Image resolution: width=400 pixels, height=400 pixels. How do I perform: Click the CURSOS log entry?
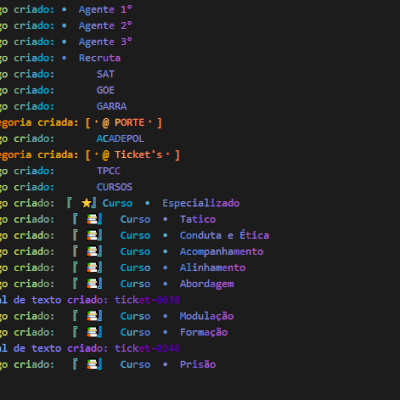pyautogui.click(x=114, y=187)
